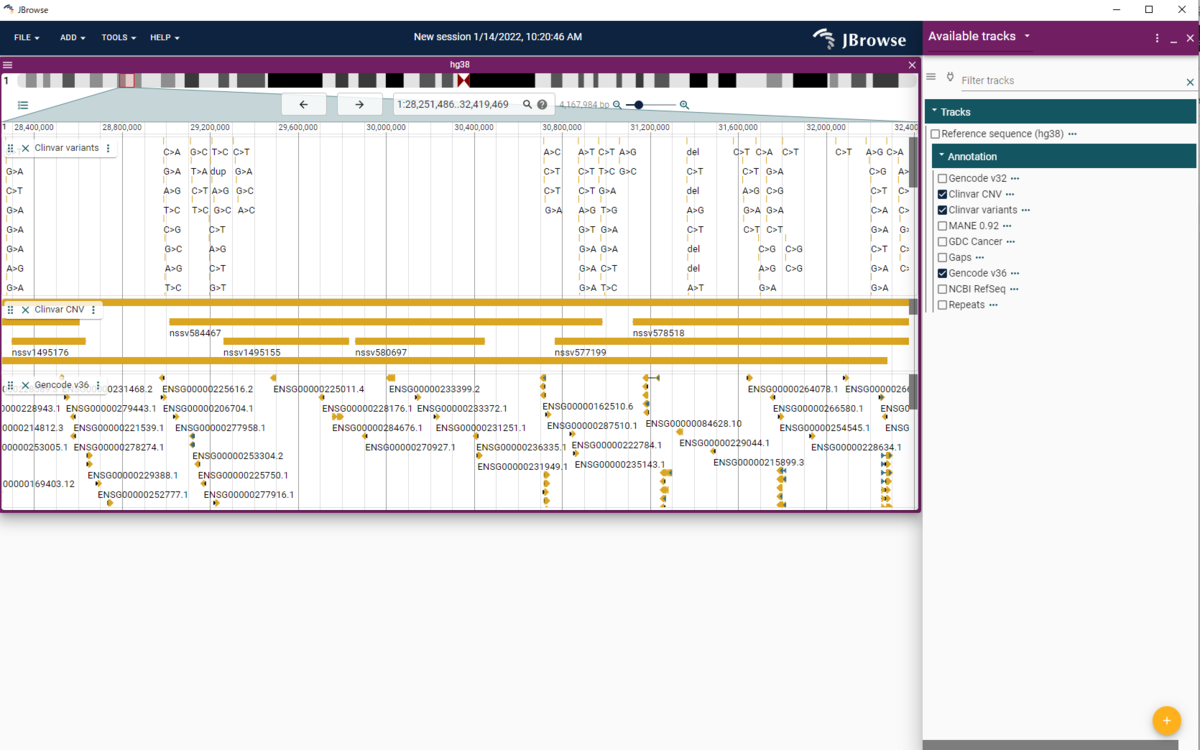Open MANE 0.92 more options
The height and width of the screenshot is (750, 1200).
[x=1007, y=226]
